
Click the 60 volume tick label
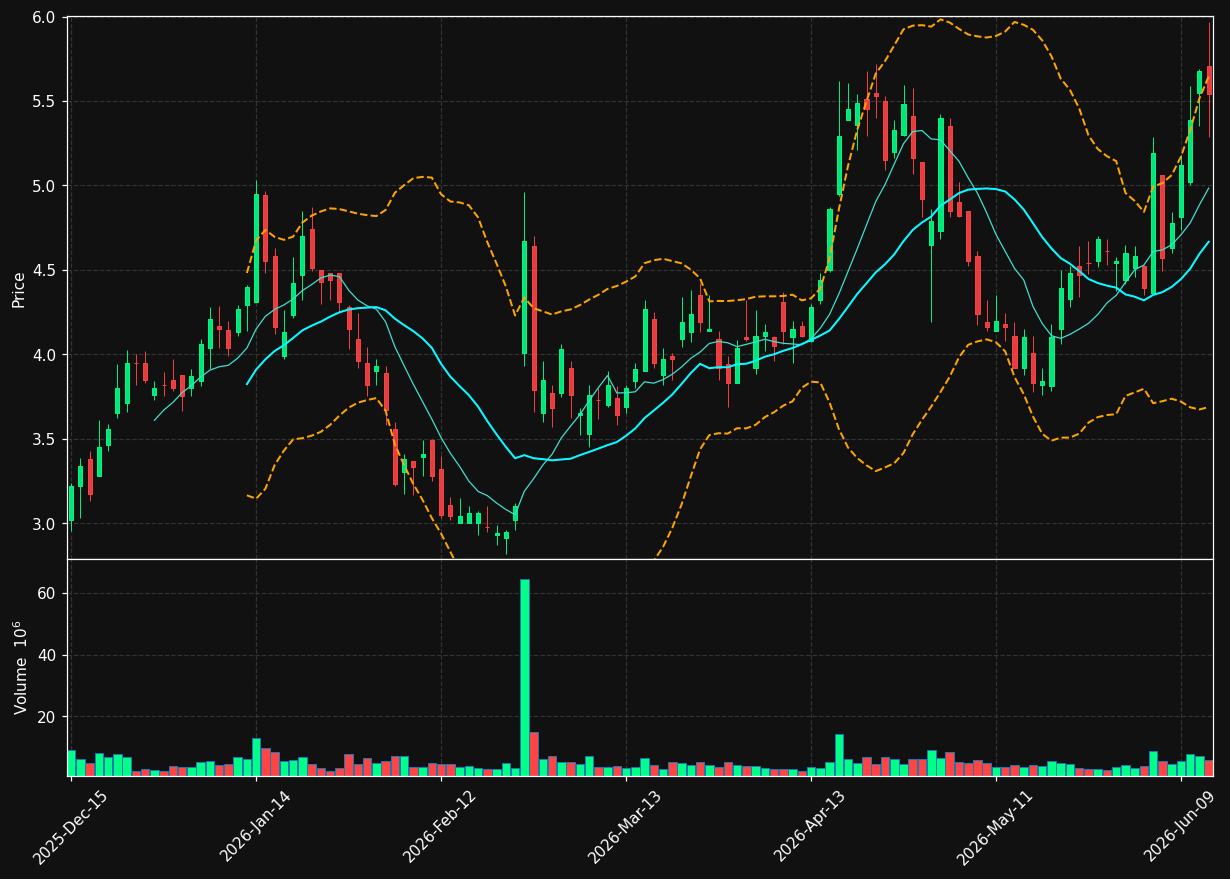(46, 594)
